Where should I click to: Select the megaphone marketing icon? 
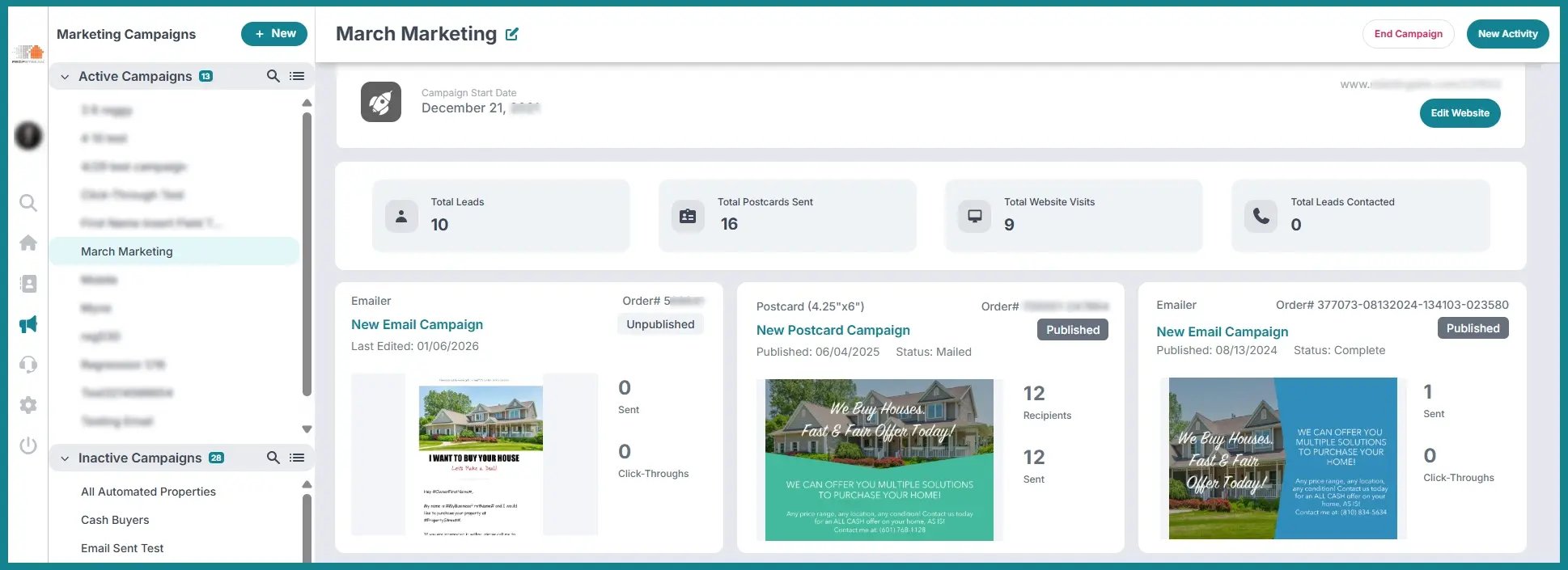(28, 324)
